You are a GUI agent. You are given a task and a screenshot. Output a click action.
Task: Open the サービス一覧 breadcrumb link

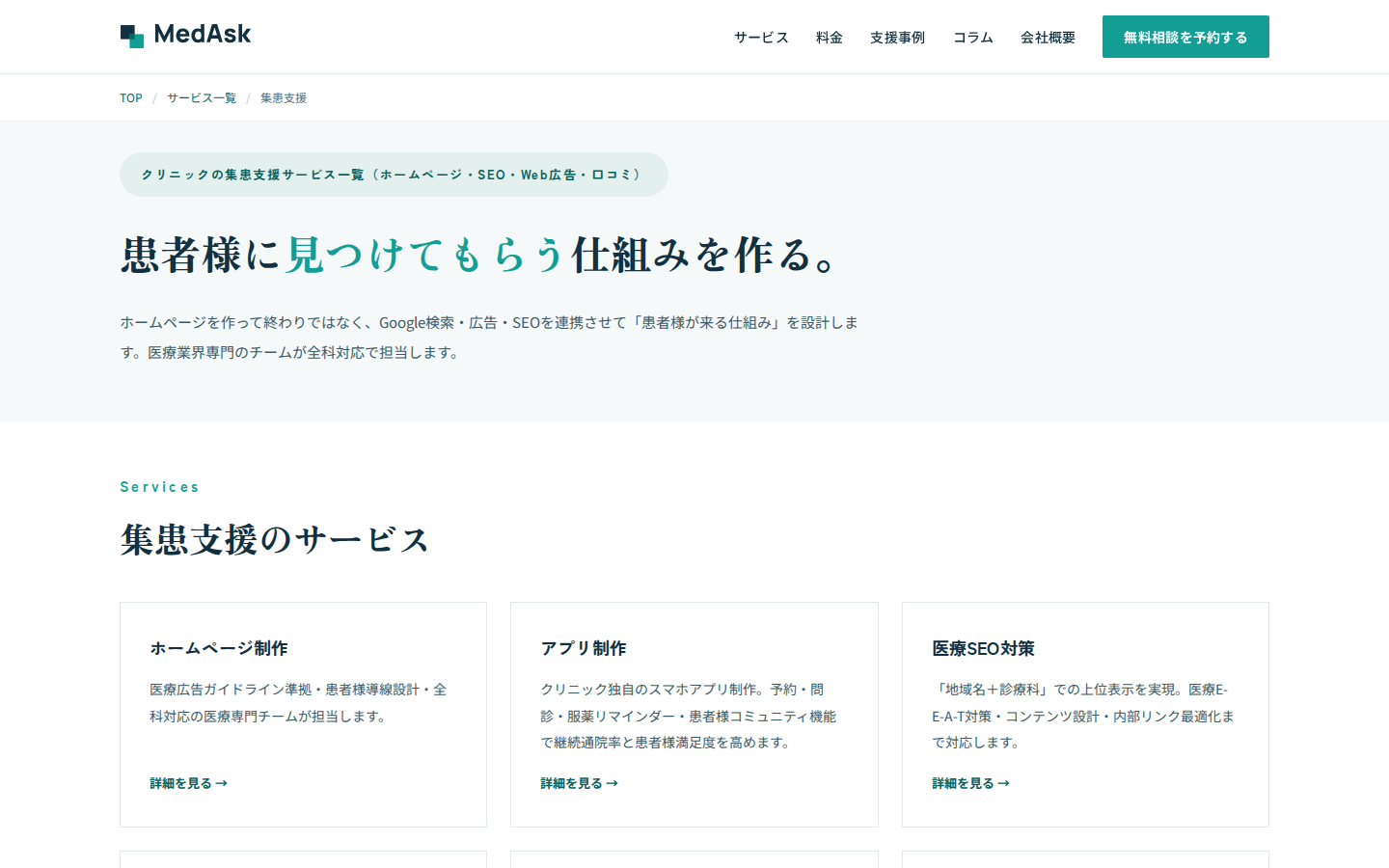202,98
